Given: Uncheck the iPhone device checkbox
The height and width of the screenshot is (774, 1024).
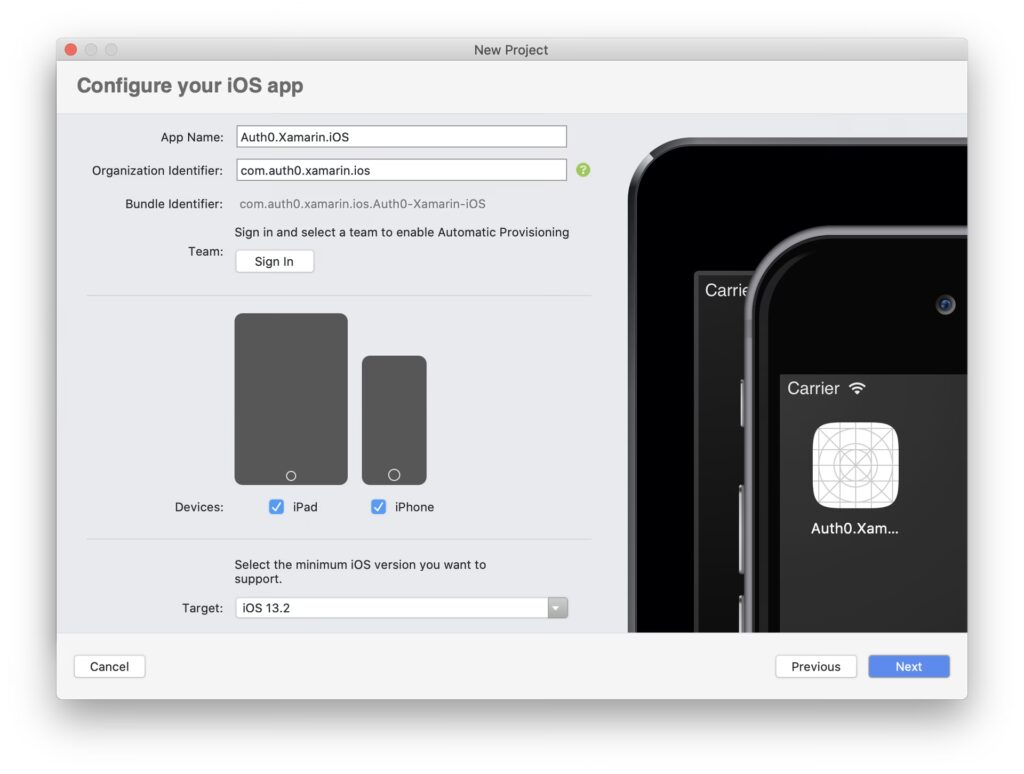Looking at the screenshot, I should tap(378, 507).
